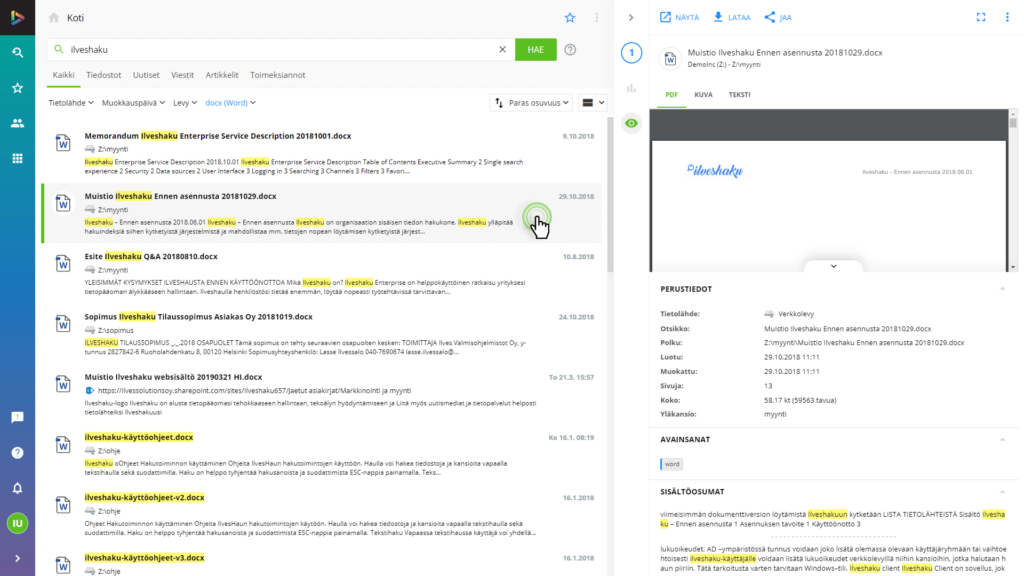Collapse the PERUSTIEDOT section
This screenshot has width=1024, height=576.
[1002, 289]
